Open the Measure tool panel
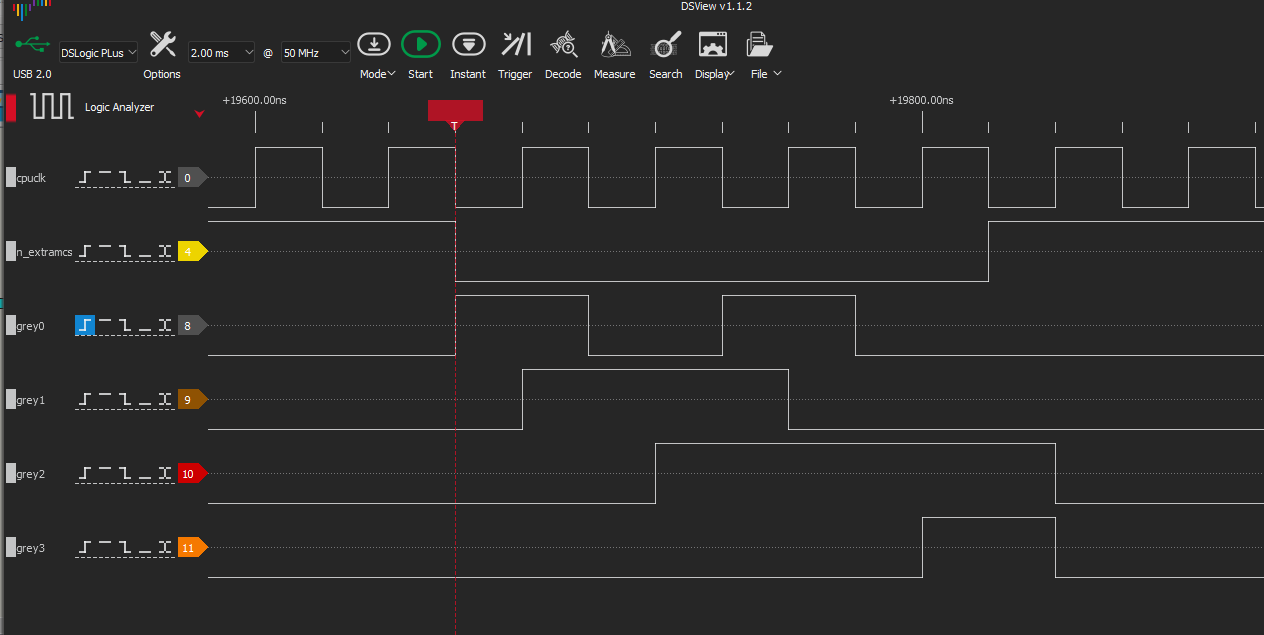 pos(614,45)
